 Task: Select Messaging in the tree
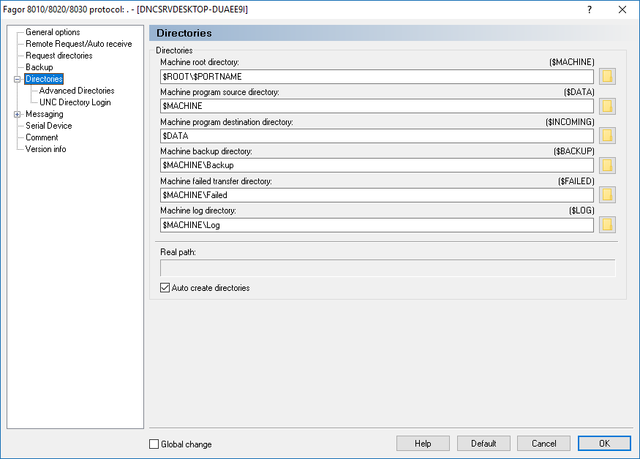click(x=44, y=114)
